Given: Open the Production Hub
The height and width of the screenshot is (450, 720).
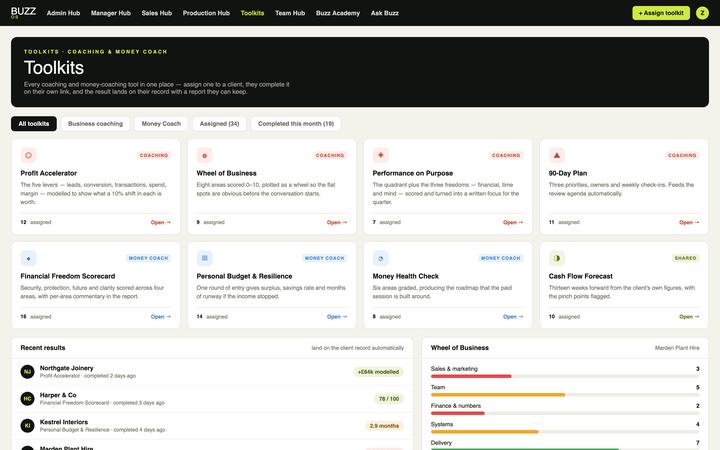Looking at the screenshot, I should 206,13.
